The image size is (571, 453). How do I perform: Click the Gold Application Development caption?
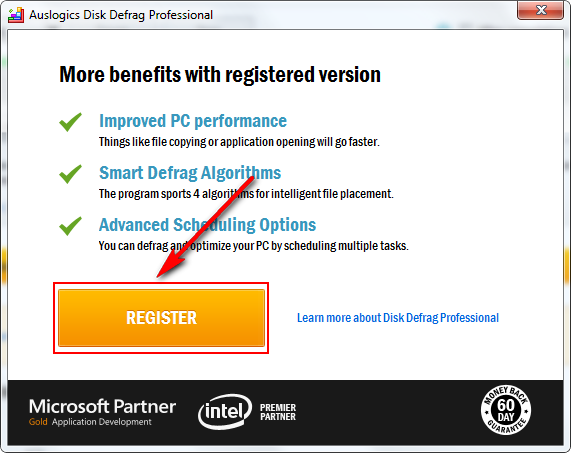tap(90, 422)
